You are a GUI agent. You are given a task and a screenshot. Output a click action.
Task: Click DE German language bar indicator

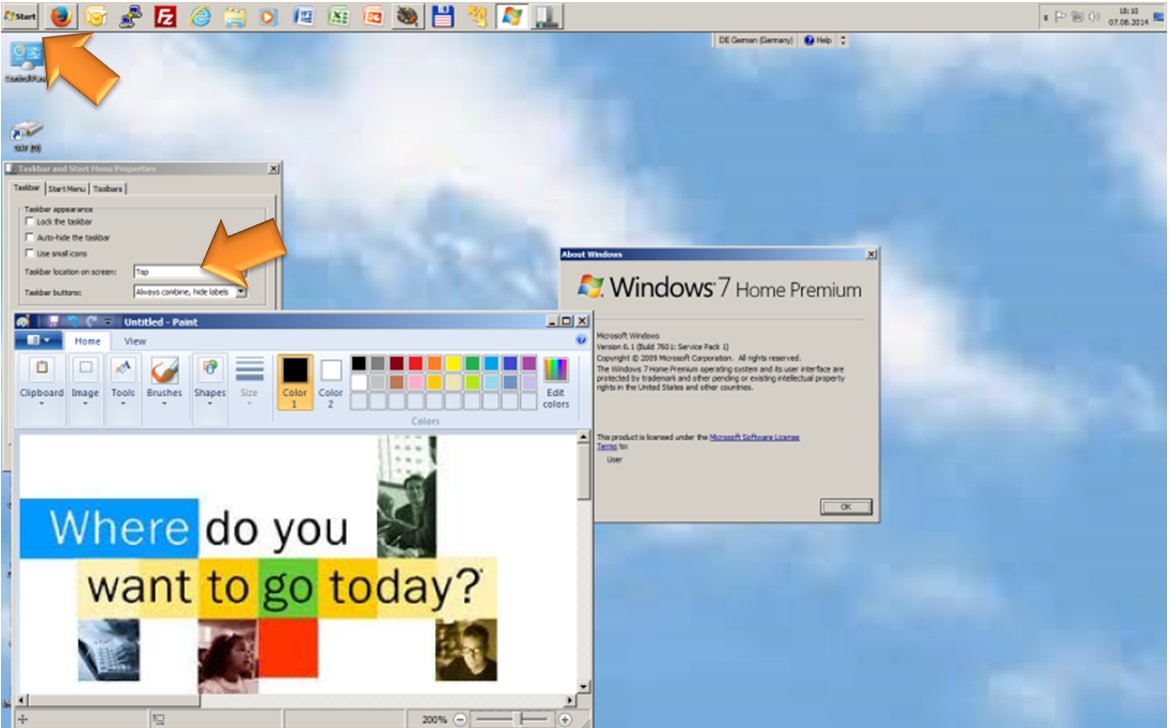[755, 40]
